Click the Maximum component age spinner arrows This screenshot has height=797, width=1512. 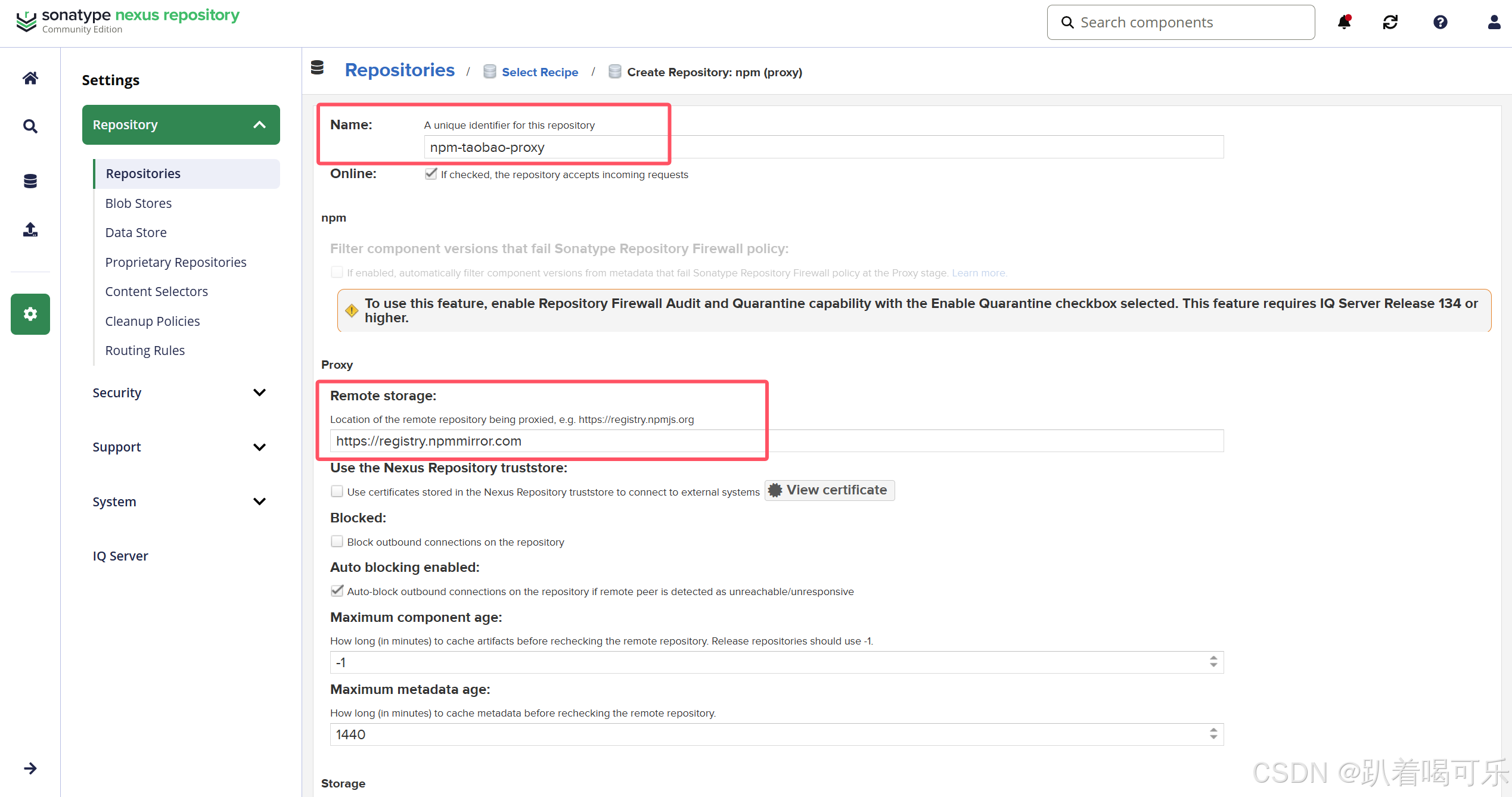tap(1213, 662)
